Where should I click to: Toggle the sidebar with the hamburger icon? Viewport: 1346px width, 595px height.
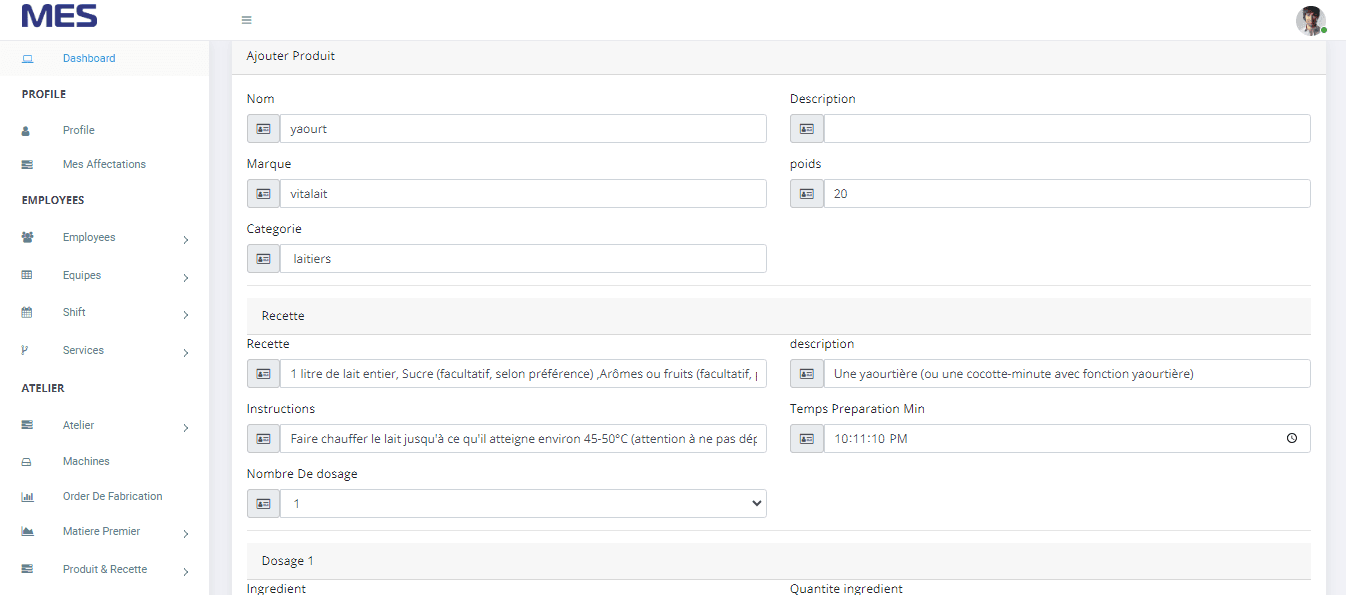coord(245,19)
